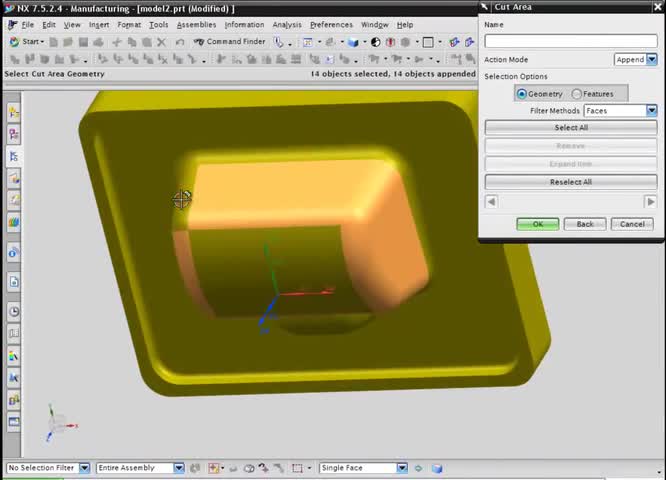Open the Window menu
This screenshot has height=480, width=666.
(375, 25)
